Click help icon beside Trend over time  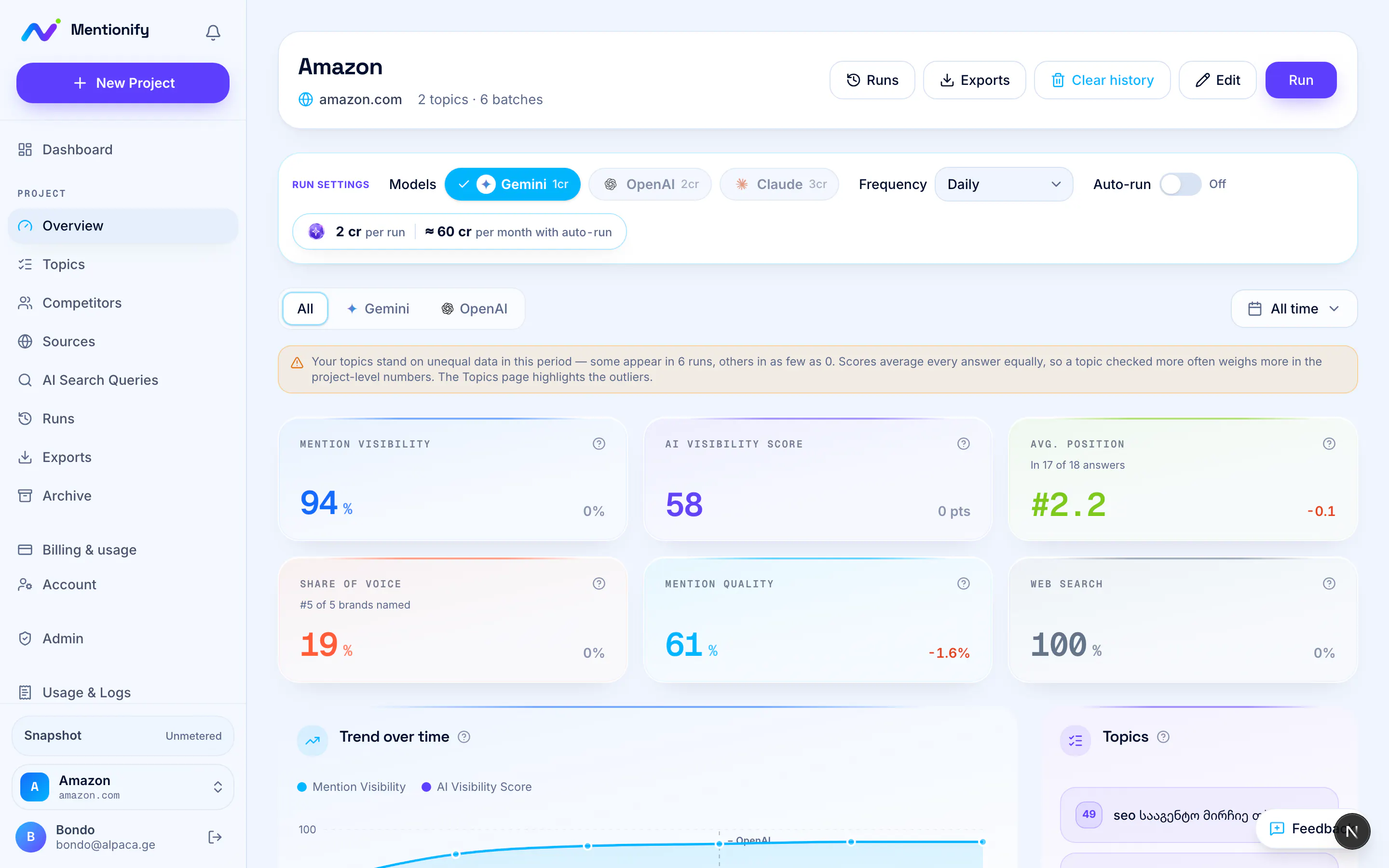[x=464, y=736]
